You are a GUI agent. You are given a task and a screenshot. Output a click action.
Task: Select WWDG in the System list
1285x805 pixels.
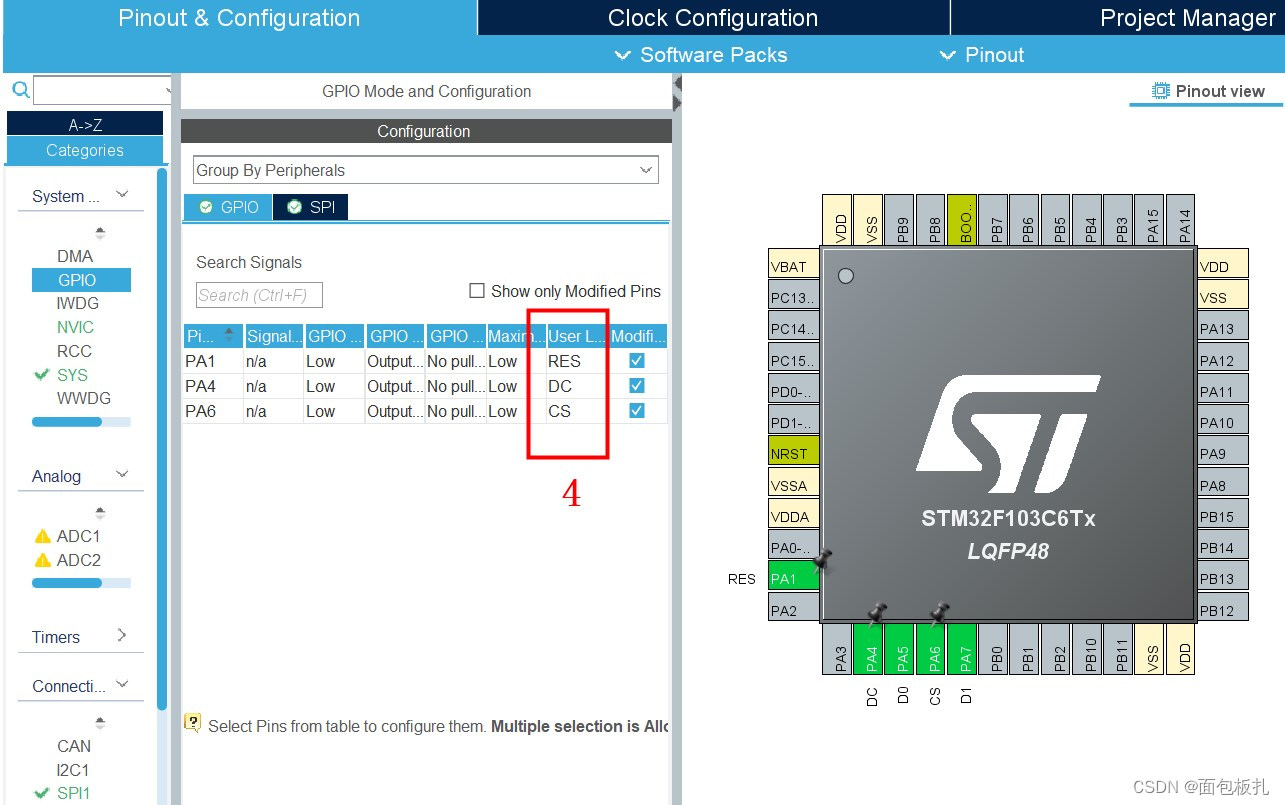tap(83, 398)
